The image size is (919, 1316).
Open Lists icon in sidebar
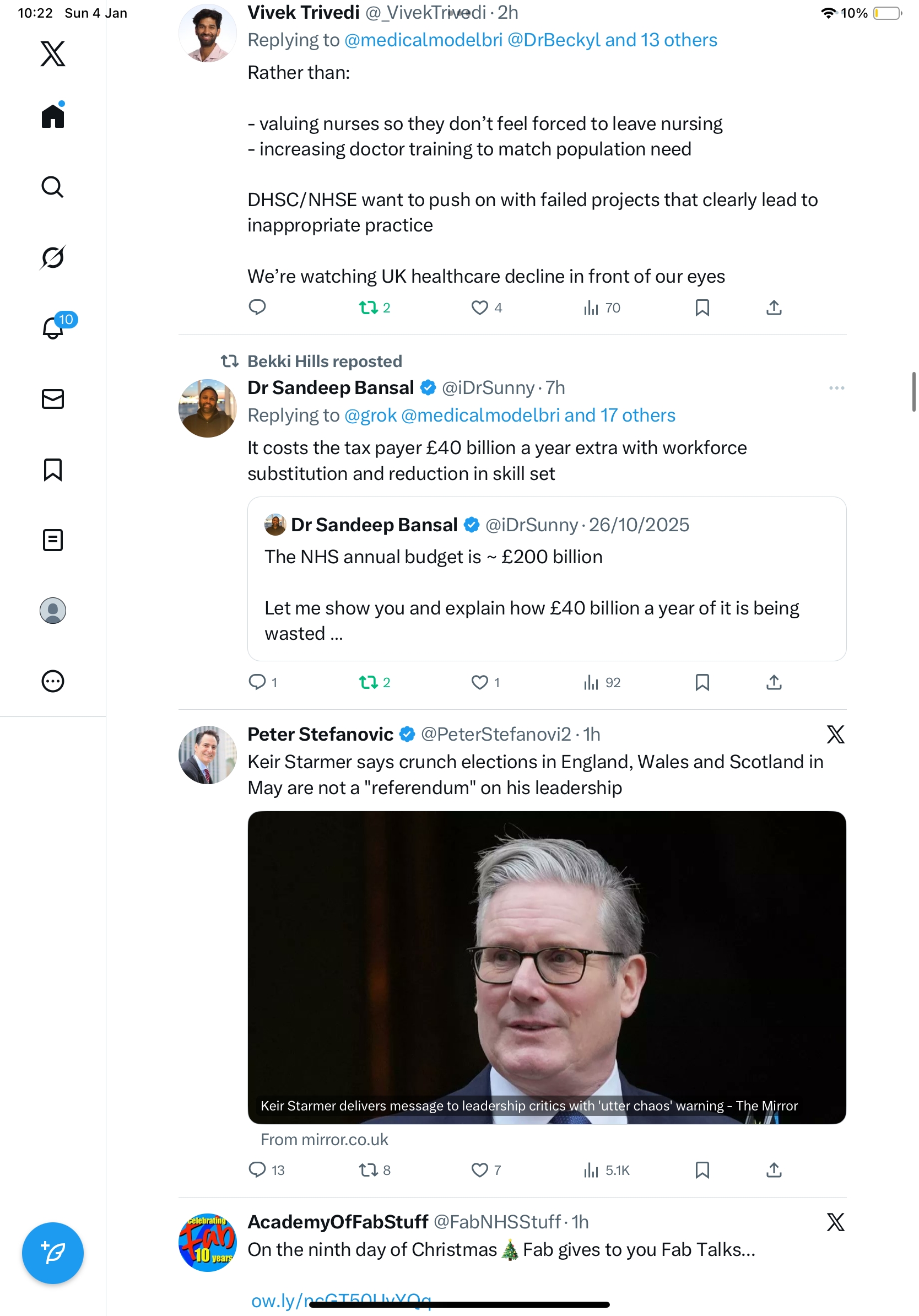[53, 540]
